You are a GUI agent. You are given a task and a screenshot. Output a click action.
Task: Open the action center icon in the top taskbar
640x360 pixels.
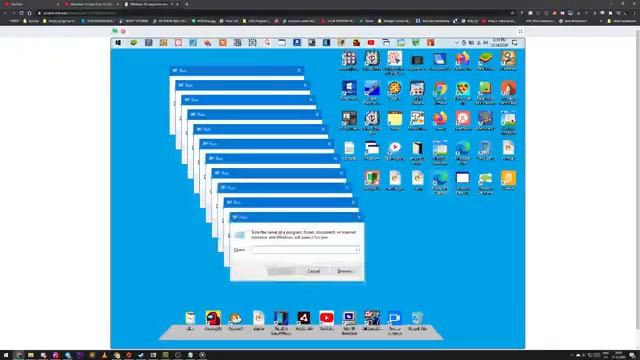(515, 42)
